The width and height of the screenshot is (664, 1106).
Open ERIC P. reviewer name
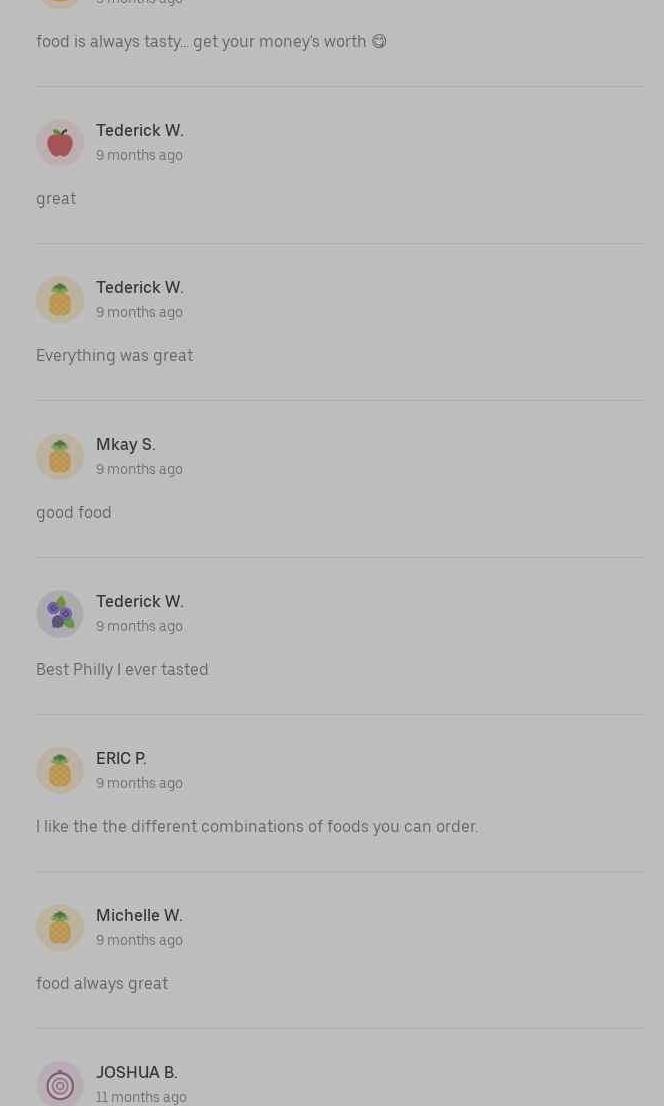[x=120, y=758]
